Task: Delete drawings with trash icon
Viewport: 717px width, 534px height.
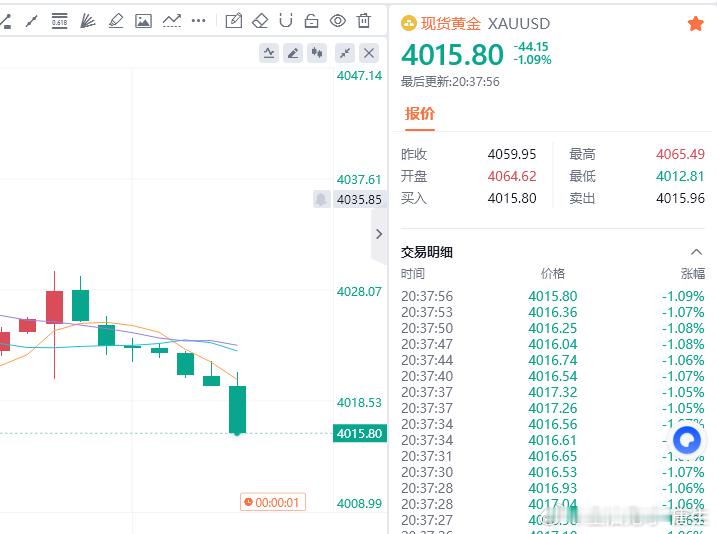Action: click(x=364, y=21)
